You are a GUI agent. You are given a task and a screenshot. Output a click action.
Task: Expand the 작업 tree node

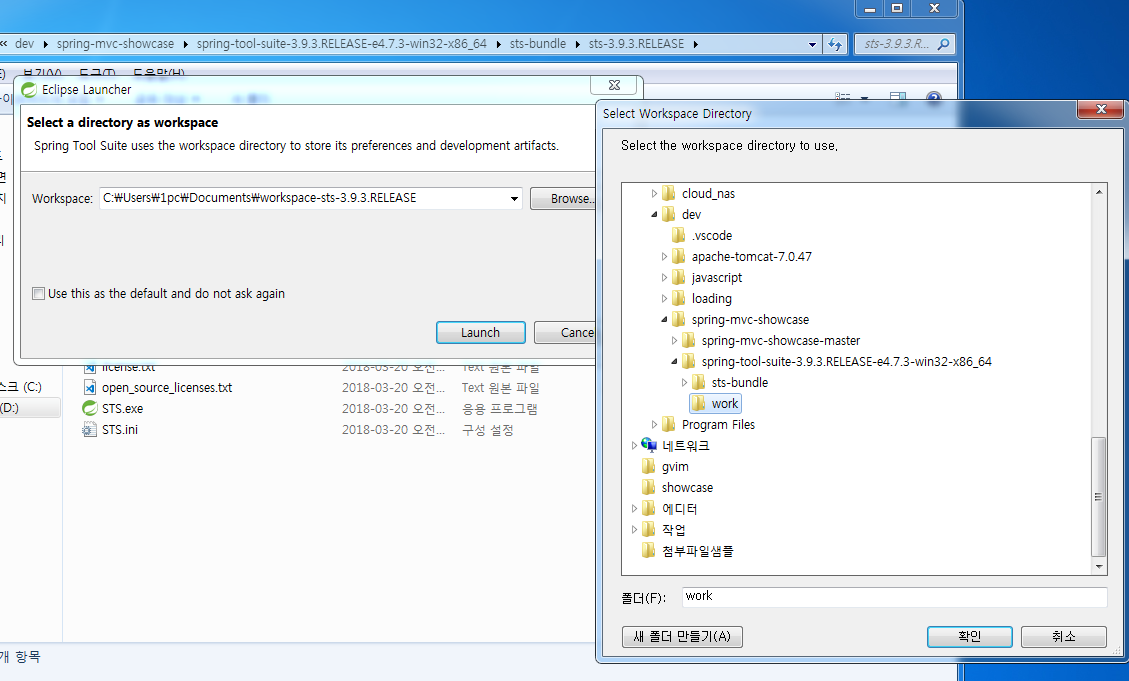(634, 530)
